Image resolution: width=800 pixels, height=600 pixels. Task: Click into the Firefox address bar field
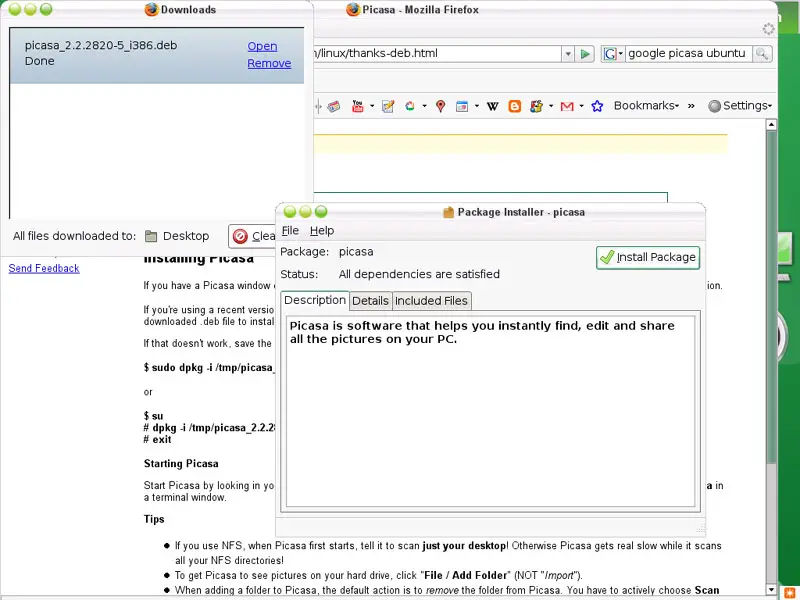[x=438, y=54]
